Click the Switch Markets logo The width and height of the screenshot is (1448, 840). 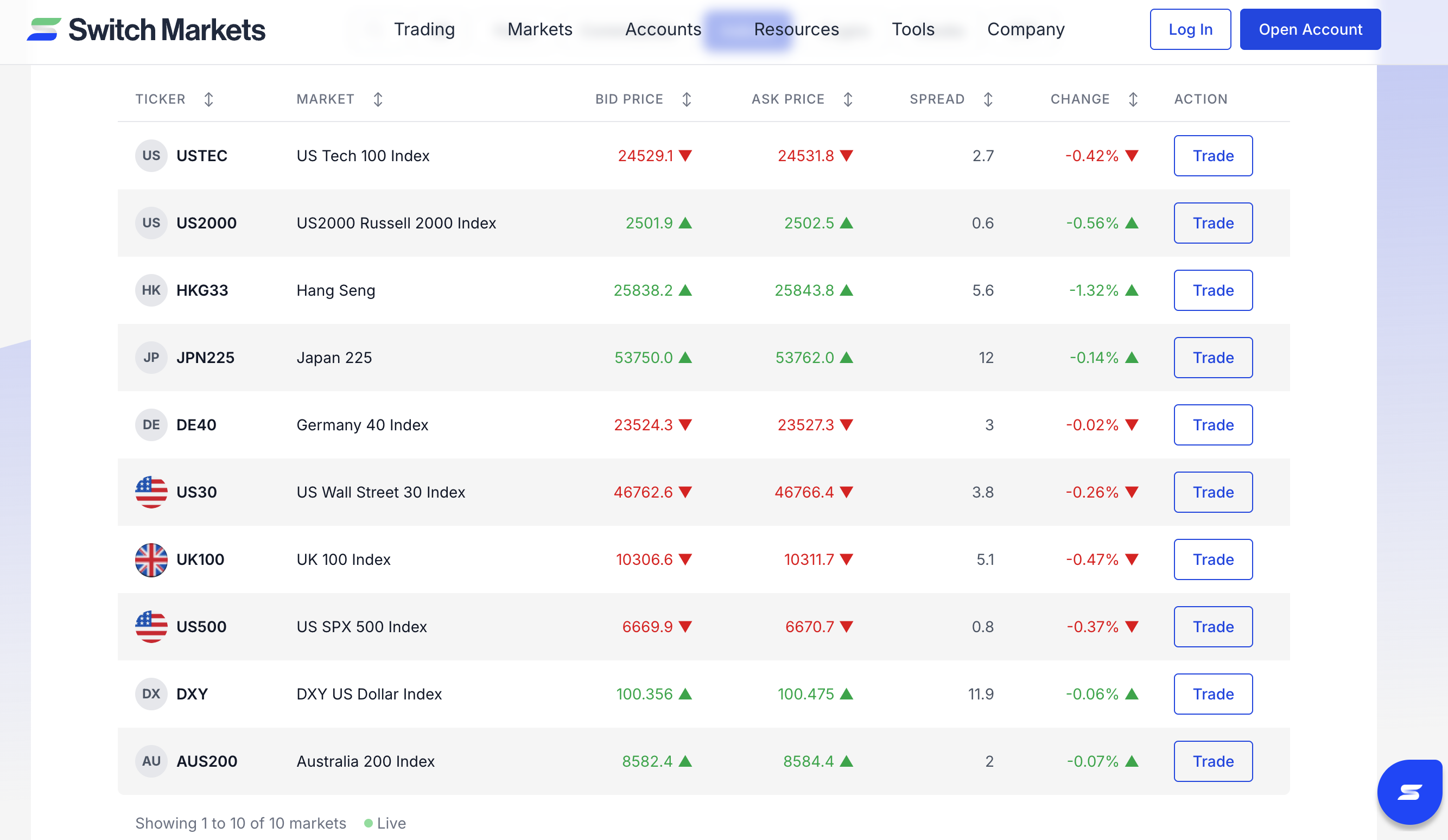[145, 29]
